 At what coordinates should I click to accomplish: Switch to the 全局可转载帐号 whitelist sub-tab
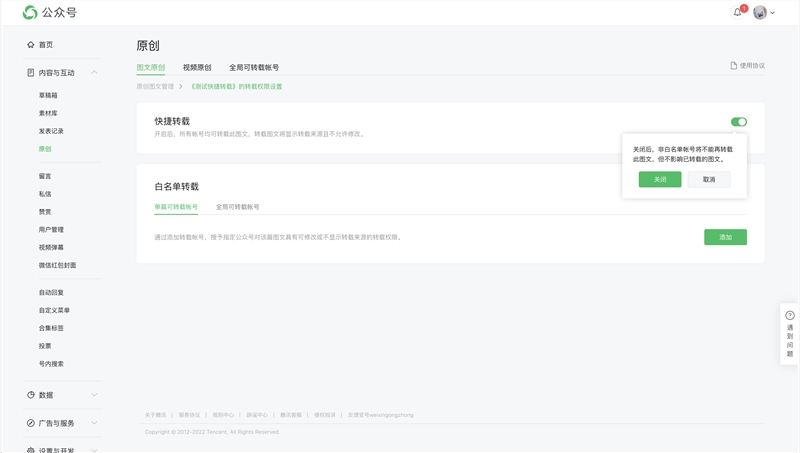pos(237,207)
